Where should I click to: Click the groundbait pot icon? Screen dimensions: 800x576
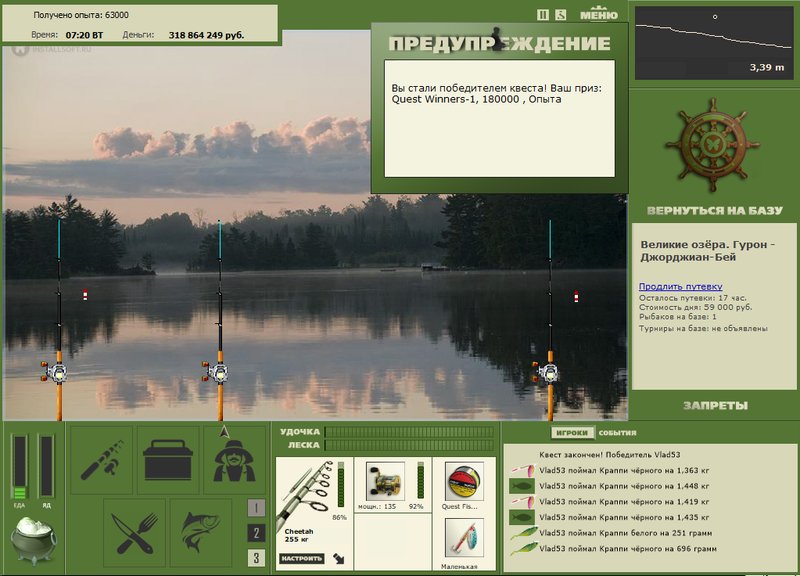tap(34, 540)
